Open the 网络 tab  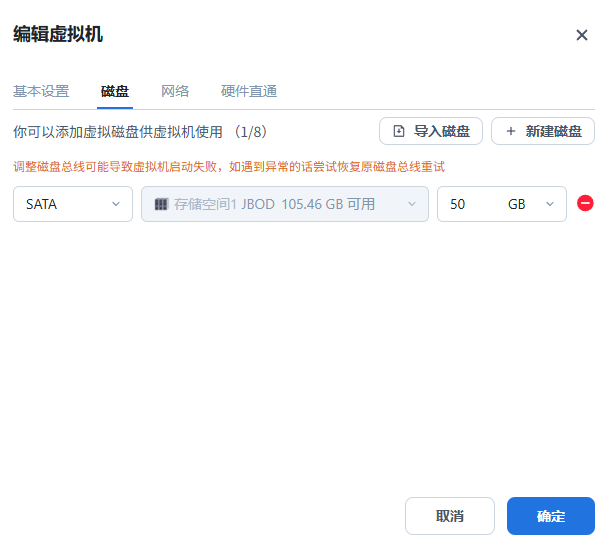click(175, 91)
